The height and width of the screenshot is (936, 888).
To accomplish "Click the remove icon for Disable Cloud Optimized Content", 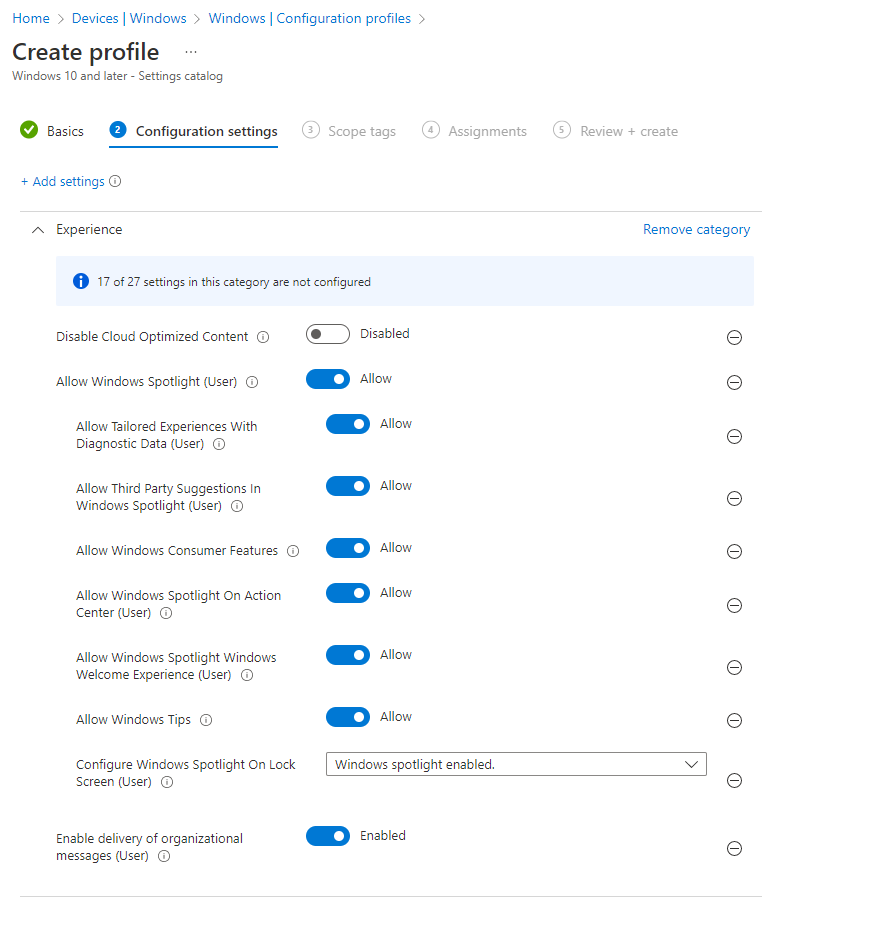I will 734,338.
